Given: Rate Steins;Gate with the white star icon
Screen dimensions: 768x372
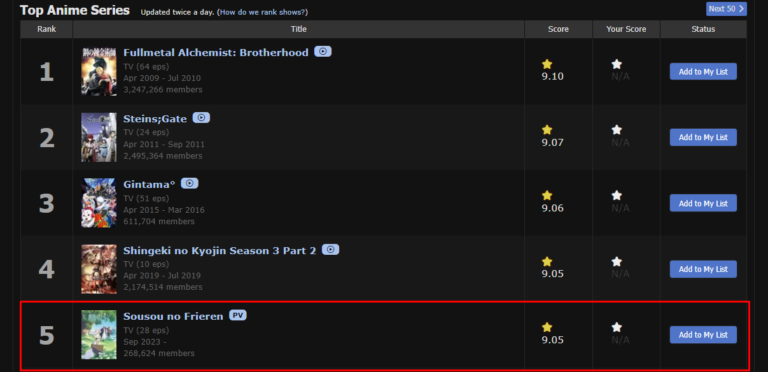Looking at the screenshot, I should 617,130.
